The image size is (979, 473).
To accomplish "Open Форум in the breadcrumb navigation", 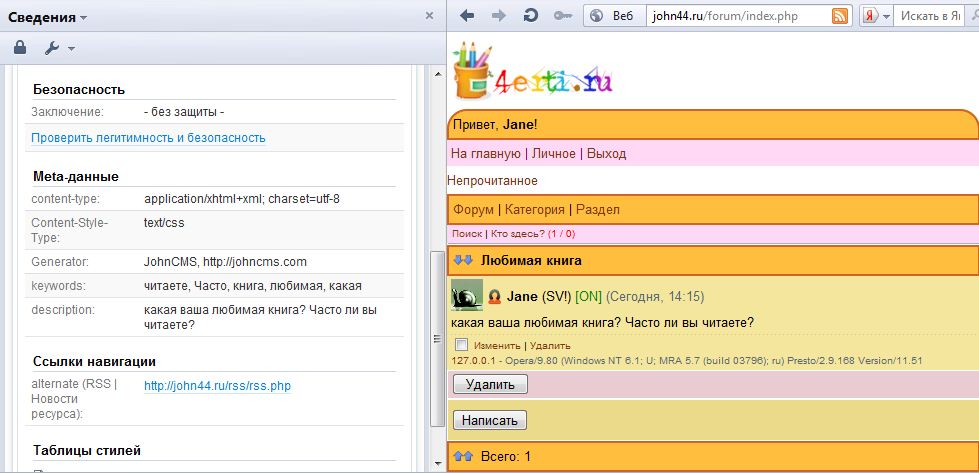I will [x=473, y=209].
